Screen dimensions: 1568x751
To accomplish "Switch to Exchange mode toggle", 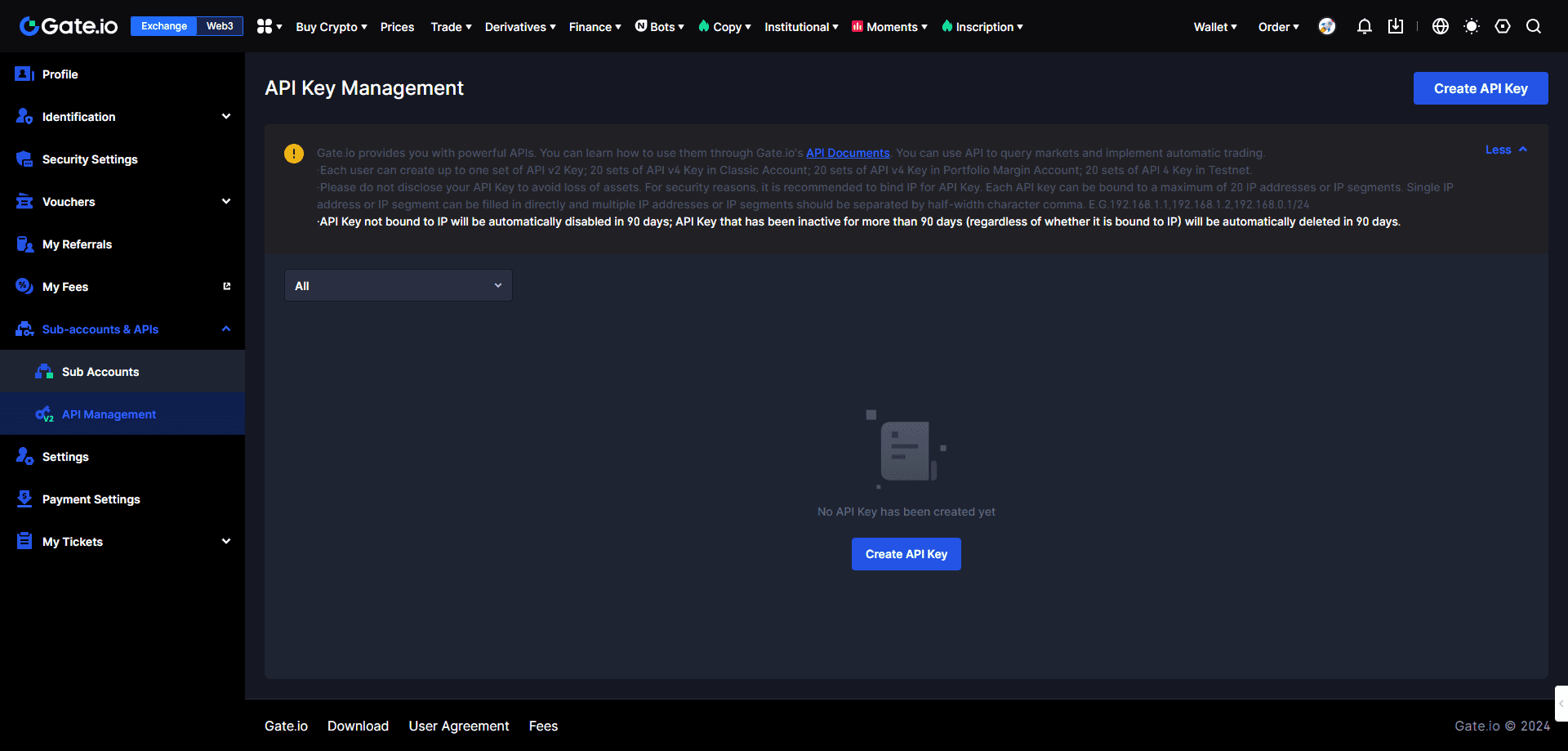I will (164, 26).
